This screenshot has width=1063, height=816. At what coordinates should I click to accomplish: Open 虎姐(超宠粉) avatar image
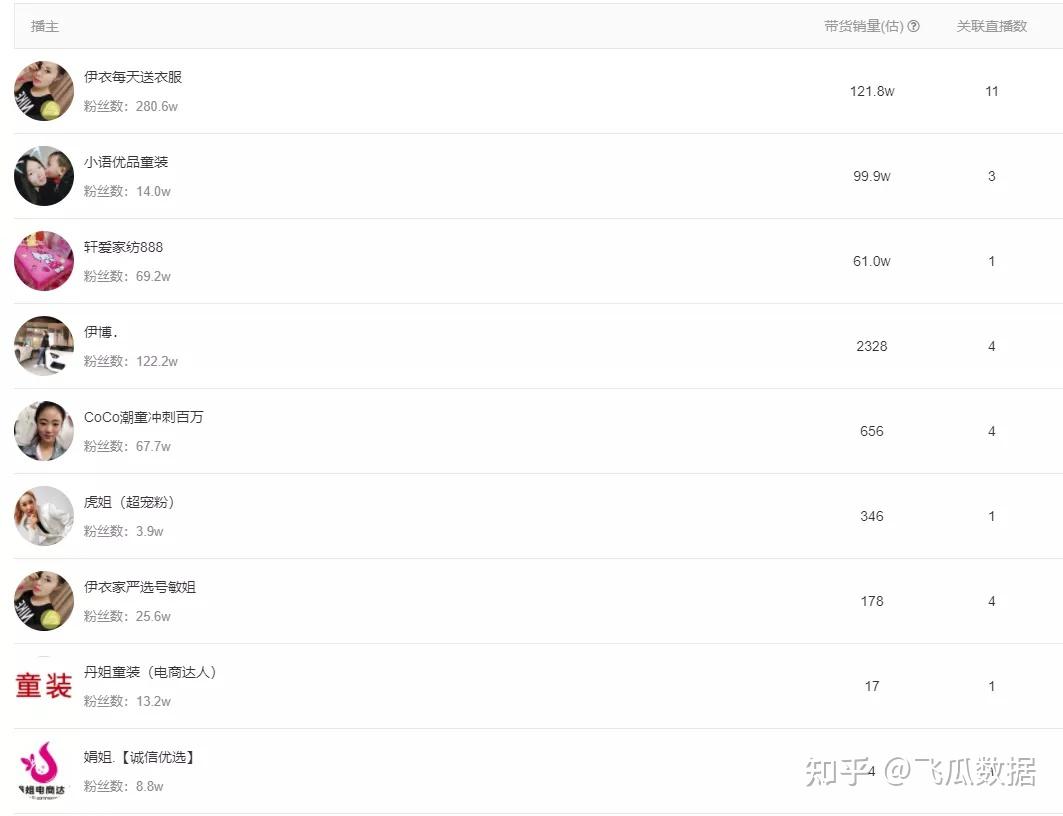[44, 516]
